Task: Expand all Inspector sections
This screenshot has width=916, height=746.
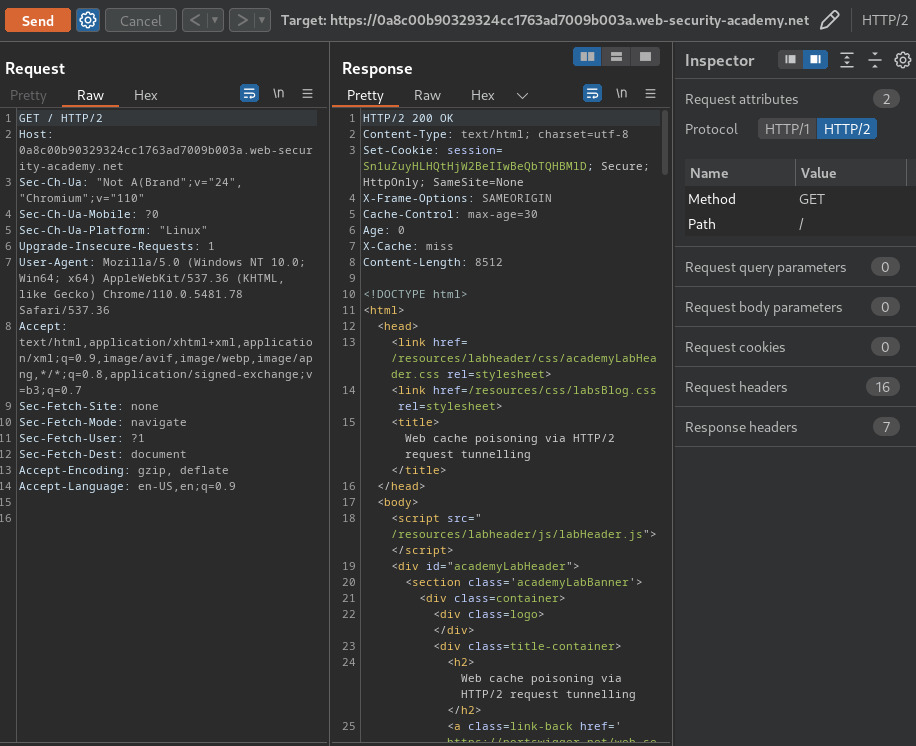Action: pyautogui.click(x=846, y=60)
